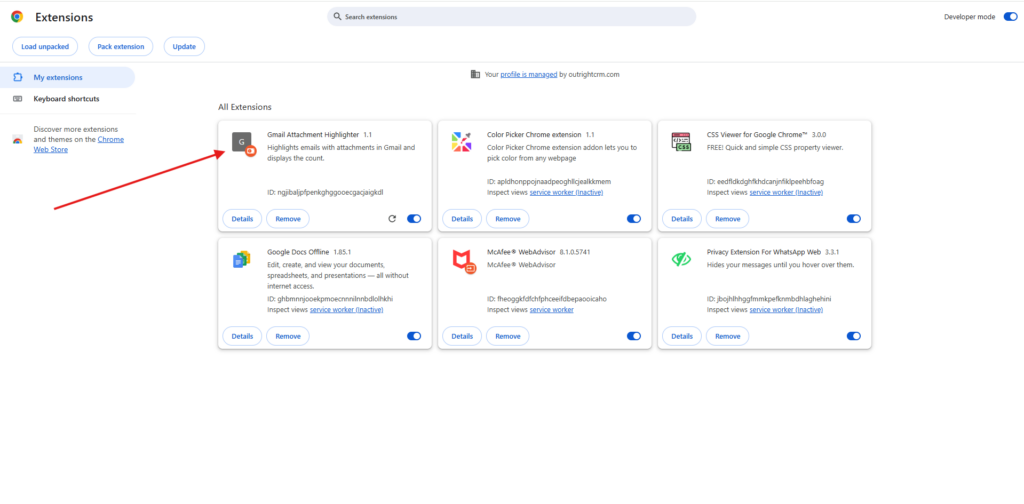The height and width of the screenshot is (504, 1024).
Task: Open Details for Gmail Attachment Highlighter
Action: point(242,219)
